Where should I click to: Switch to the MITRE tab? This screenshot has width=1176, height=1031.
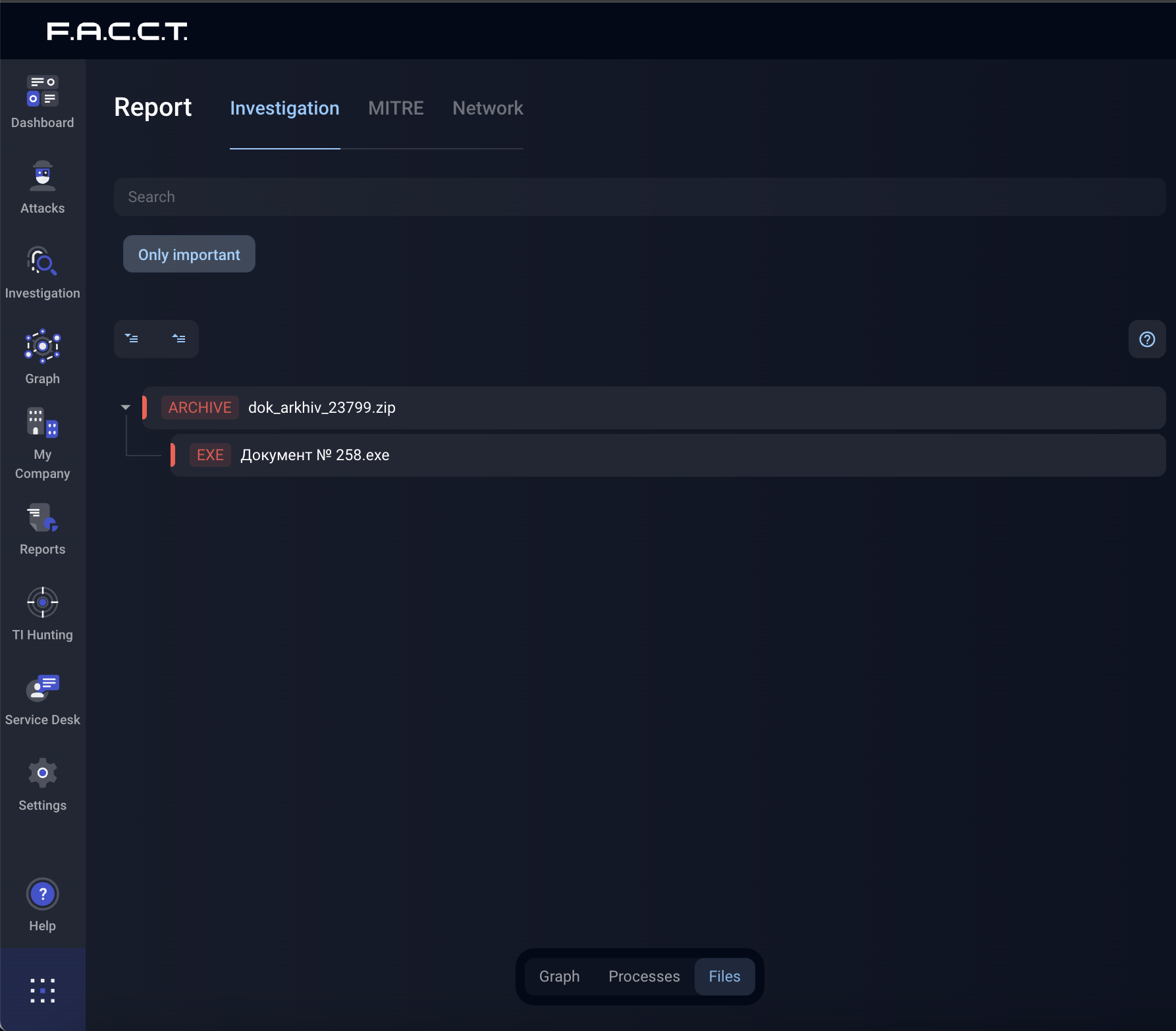[x=396, y=108]
